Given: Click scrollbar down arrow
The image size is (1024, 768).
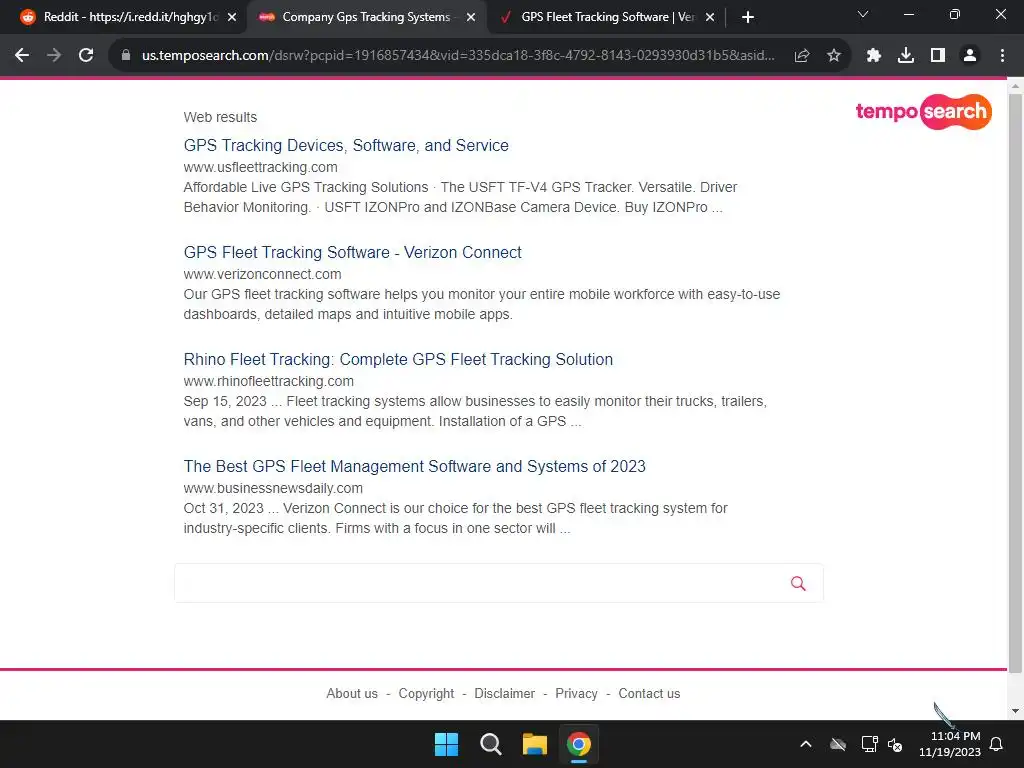Looking at the screenshot, I should pyautogui.click(x=1015, y=711).
